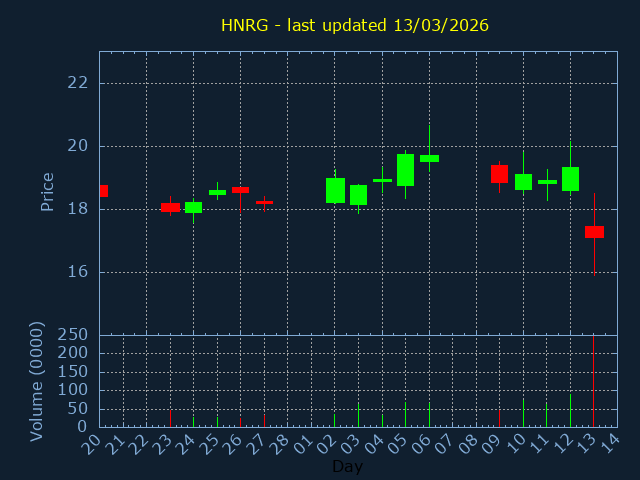Click the volume bar for day 03

(358, 414)
